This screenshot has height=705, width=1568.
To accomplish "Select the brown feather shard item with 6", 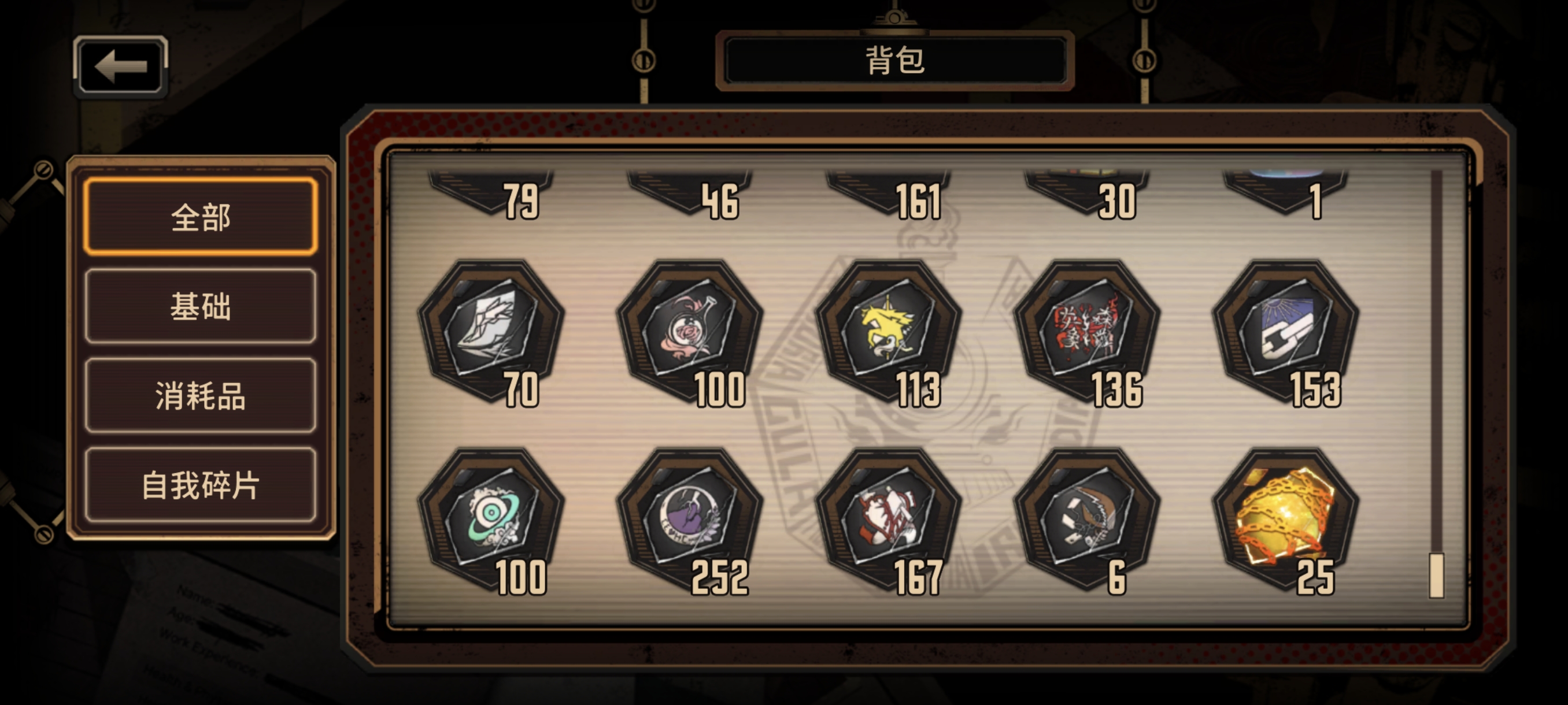I will coord(1086,521).
